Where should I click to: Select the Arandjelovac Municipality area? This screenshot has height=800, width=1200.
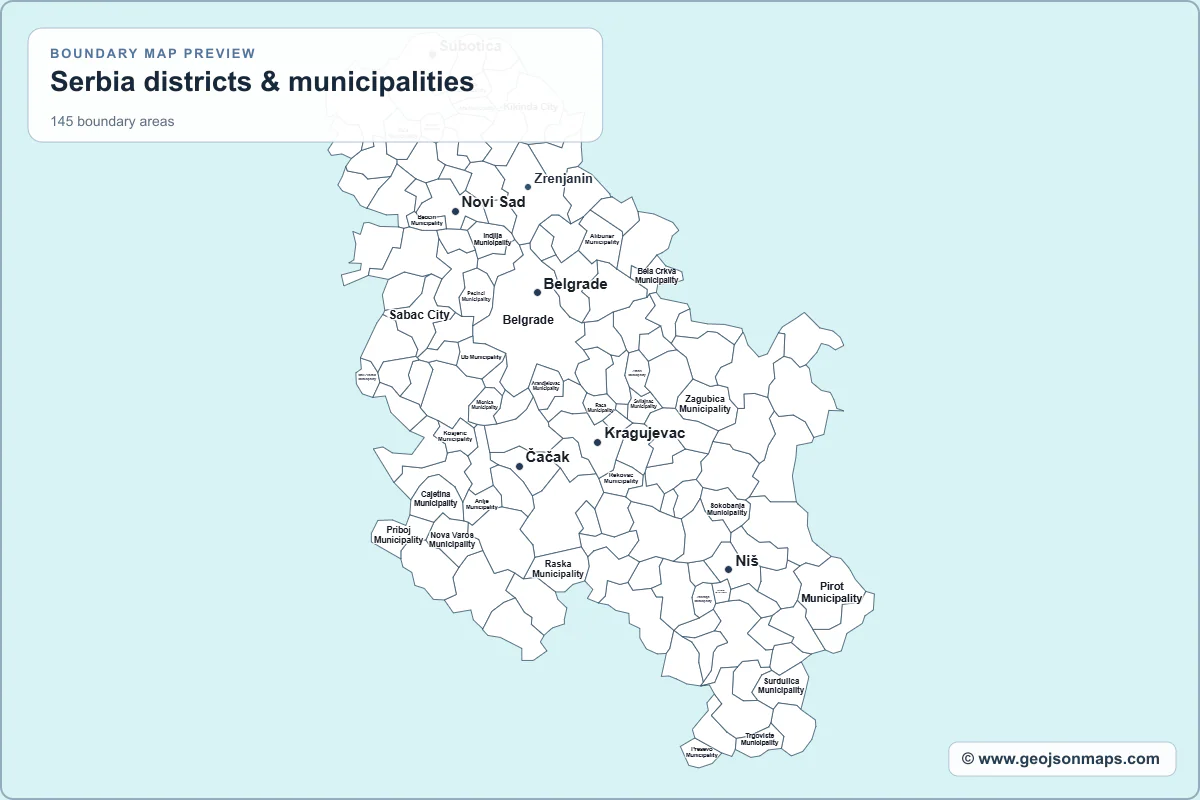click(x=546, y=385)
